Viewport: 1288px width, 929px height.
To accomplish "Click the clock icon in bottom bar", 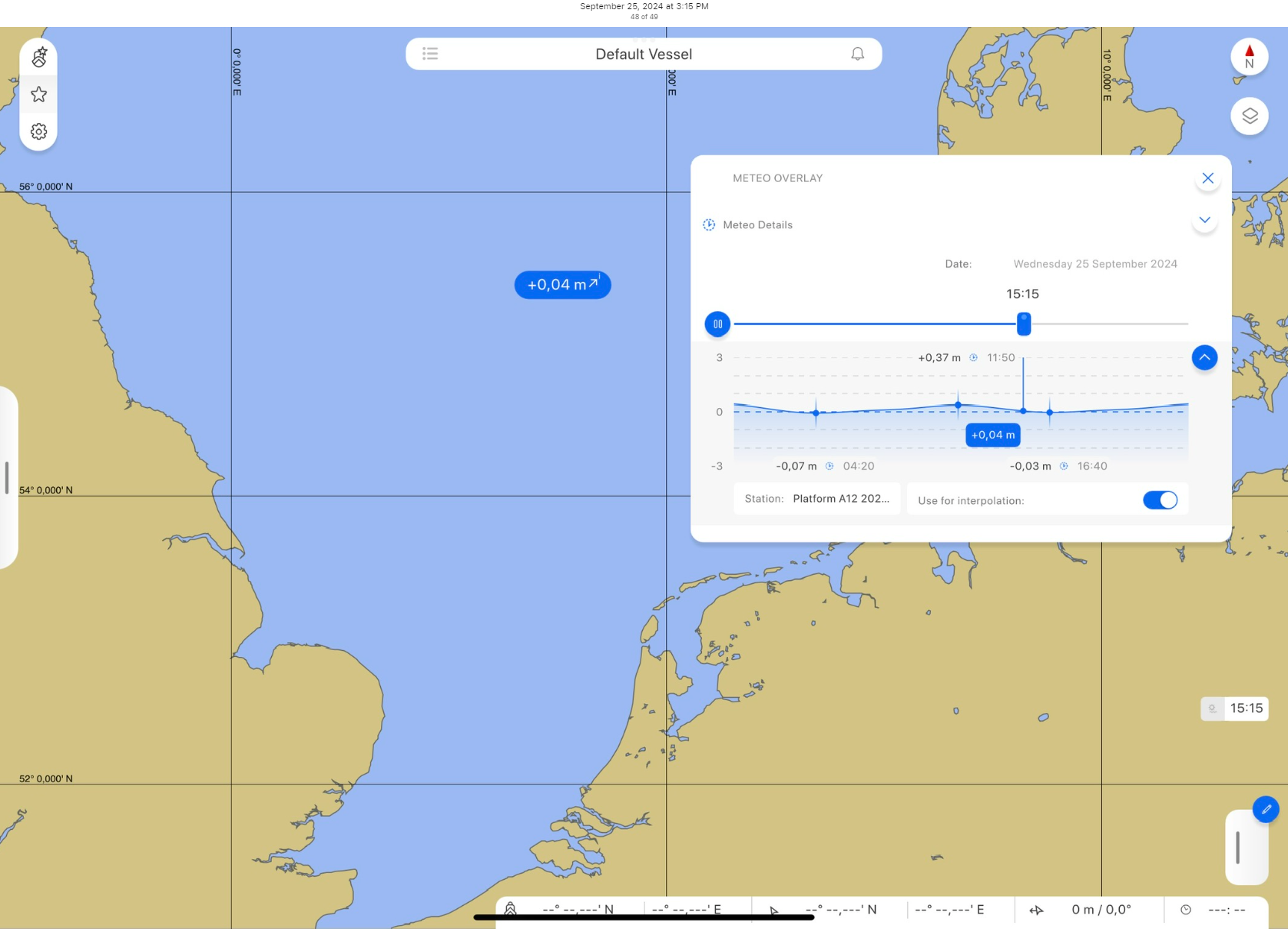I will [x=1186, y=910].
